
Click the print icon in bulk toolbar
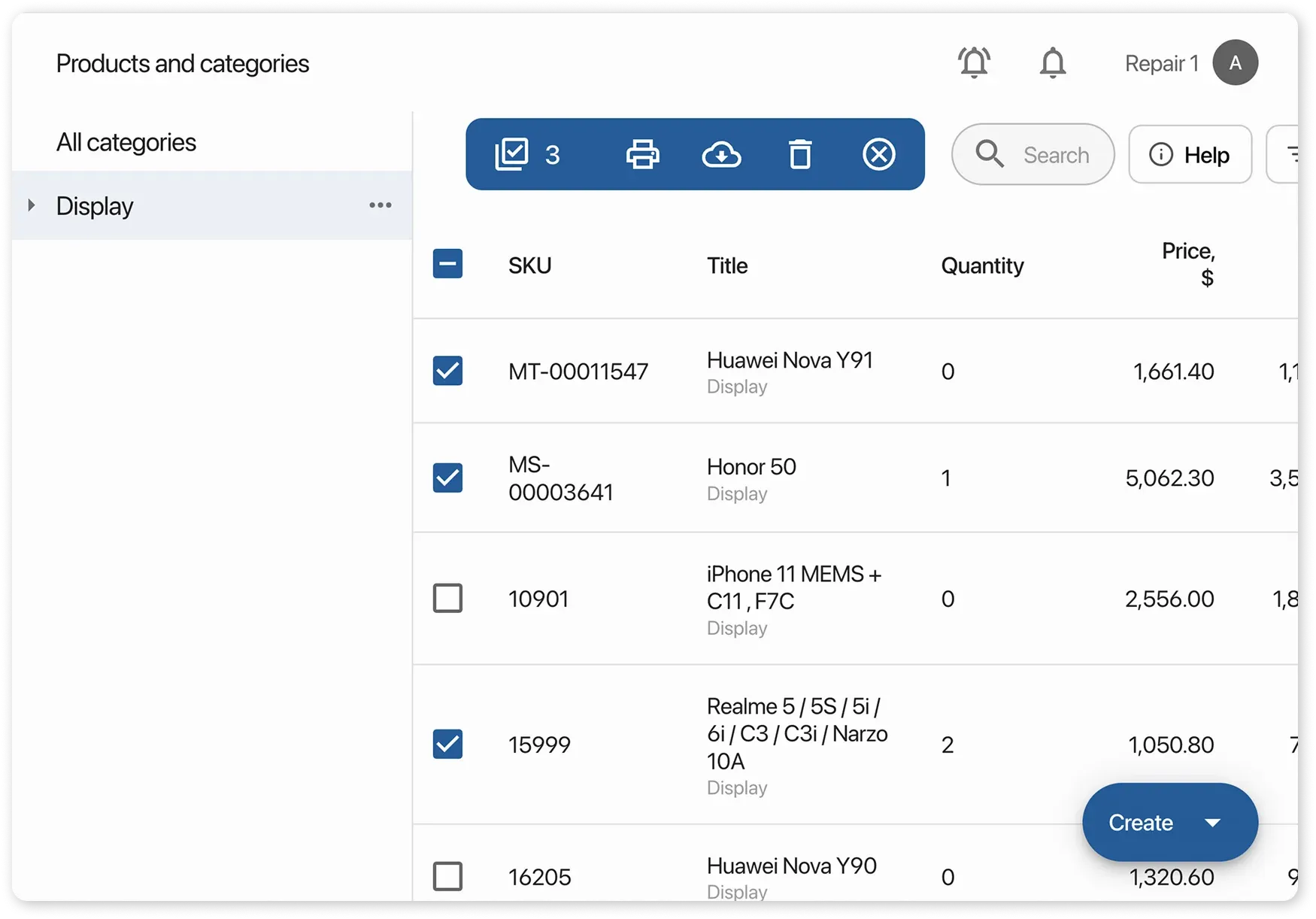642,154
